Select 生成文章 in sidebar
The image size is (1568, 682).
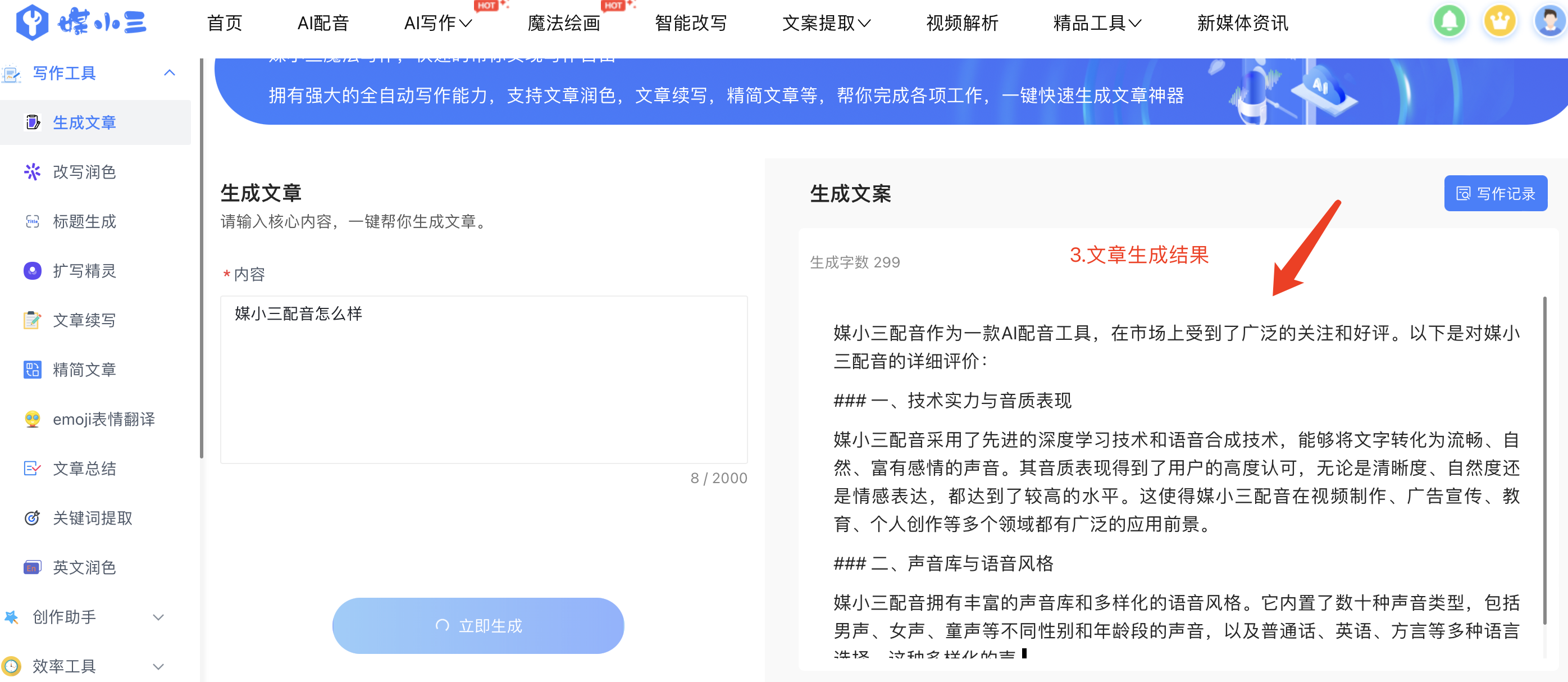pos(95,122)
